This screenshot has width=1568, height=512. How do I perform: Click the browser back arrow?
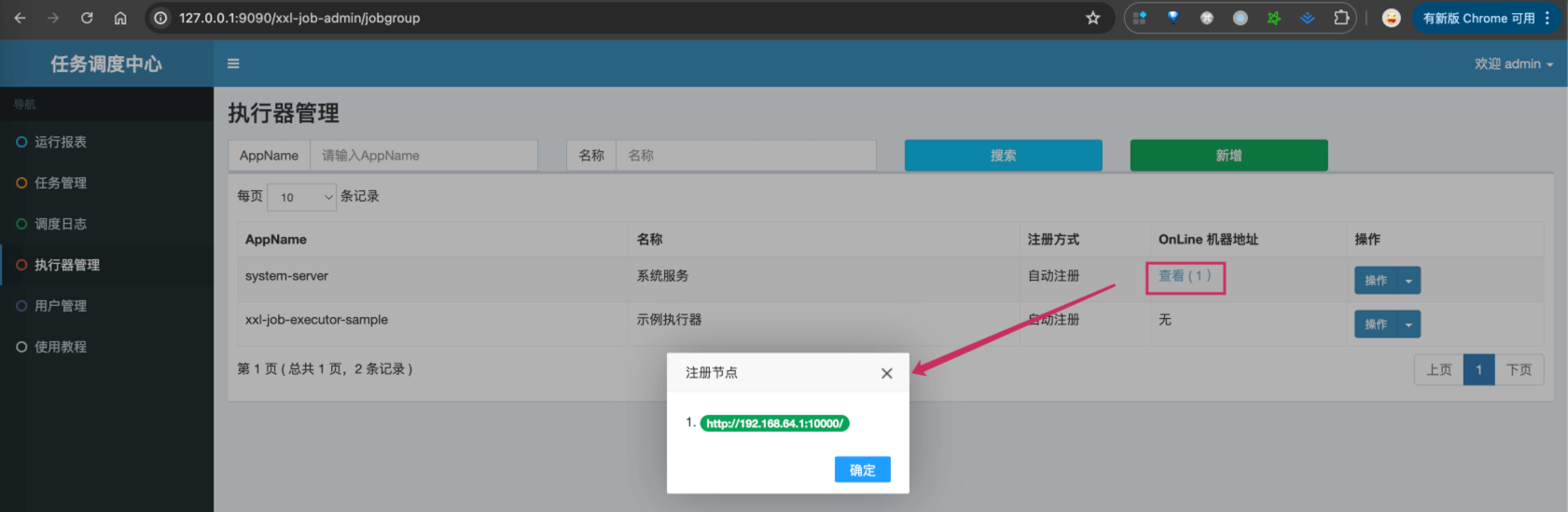[20, 18]
